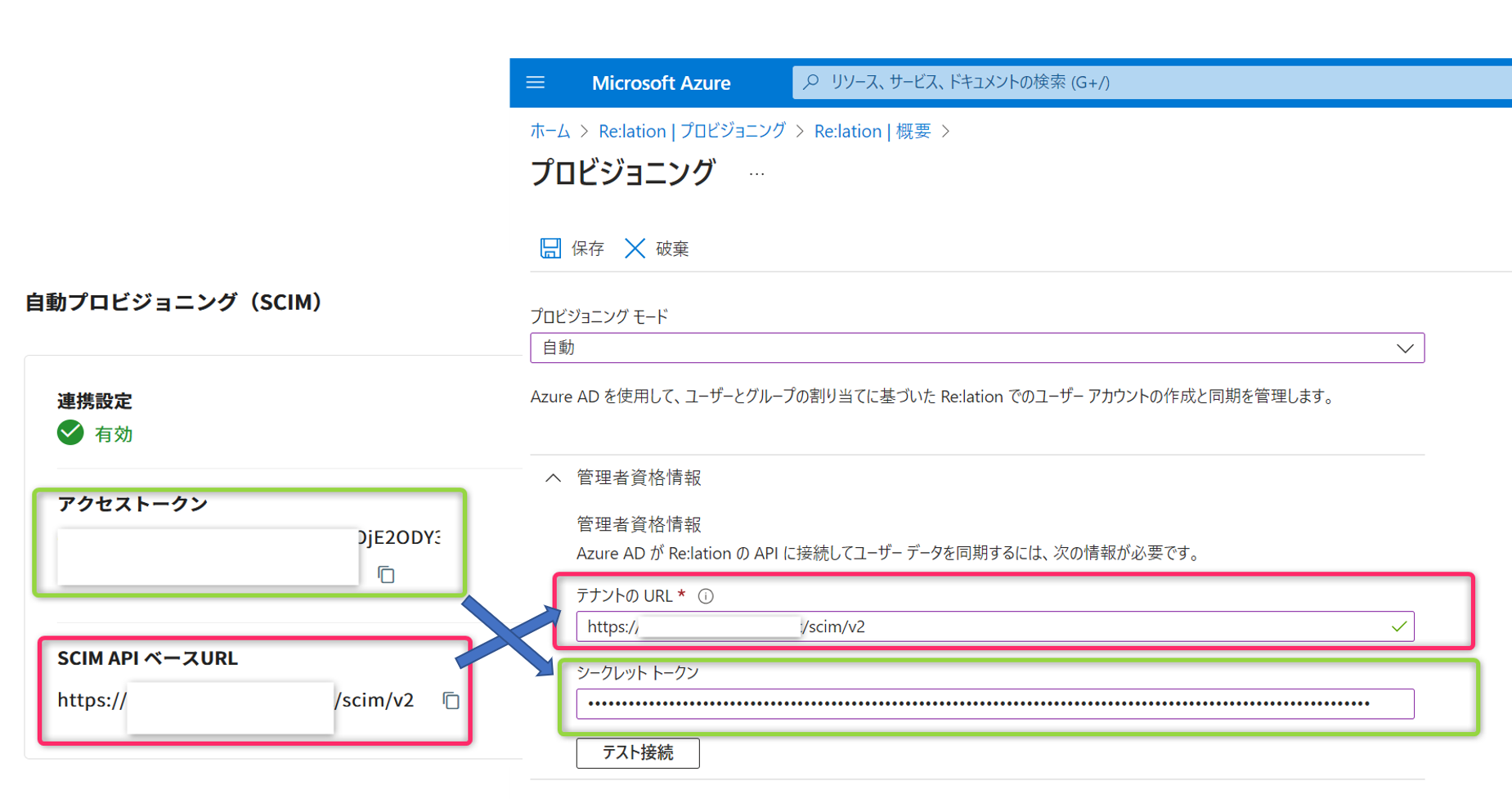The height and width of the screenshot is (799, 1512).
Task: Focus the テナントの URL input field
Action: coord(1063,627)
